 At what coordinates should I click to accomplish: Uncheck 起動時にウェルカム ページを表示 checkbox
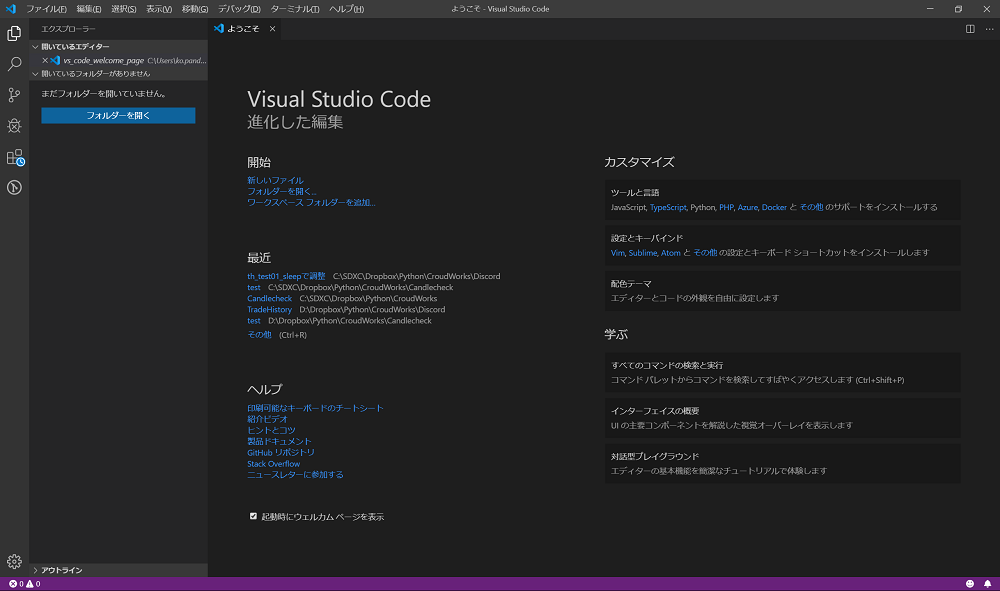tap(253, 517)
